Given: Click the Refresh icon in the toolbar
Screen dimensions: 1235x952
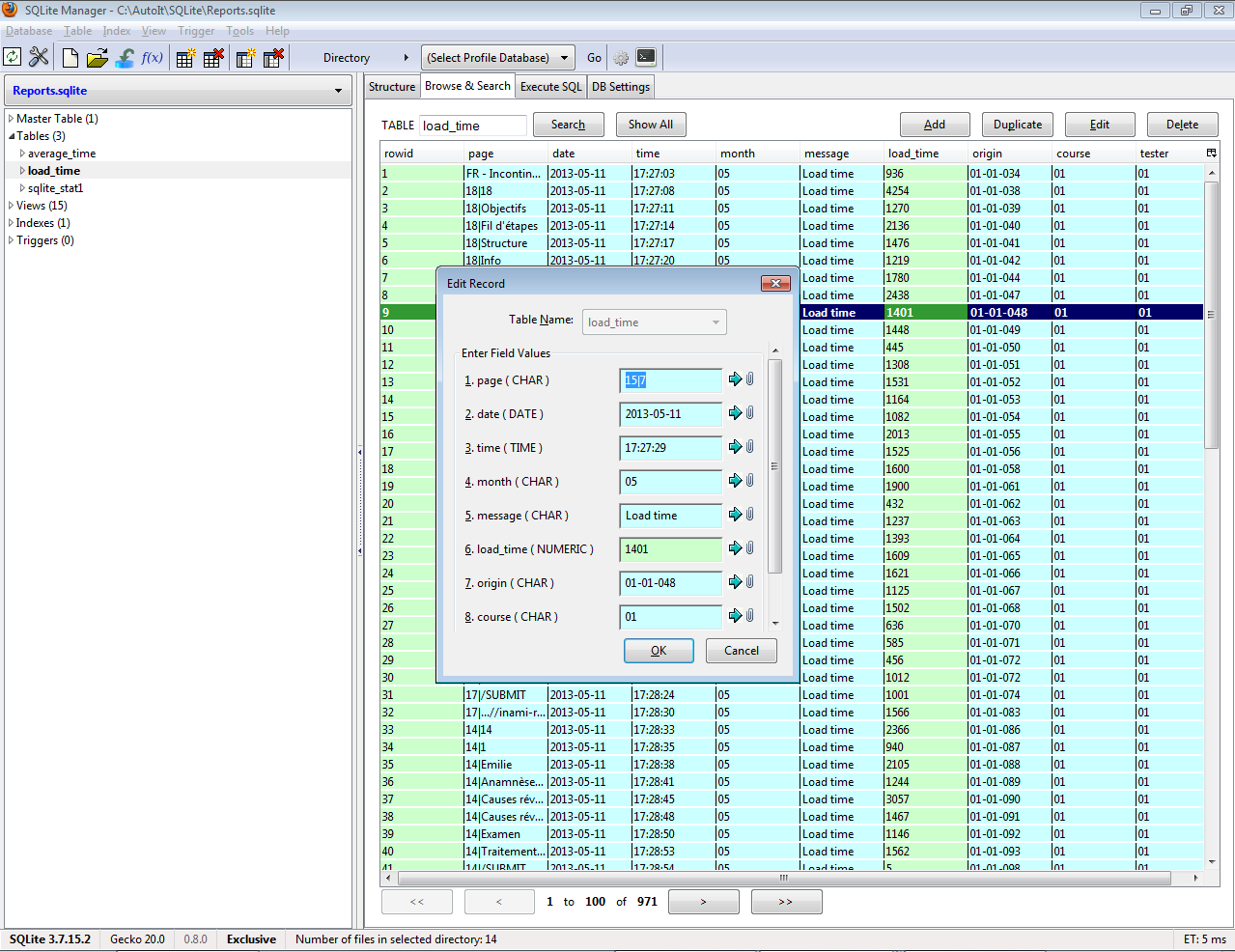Looking at the screenshot, I should (13, 58).
